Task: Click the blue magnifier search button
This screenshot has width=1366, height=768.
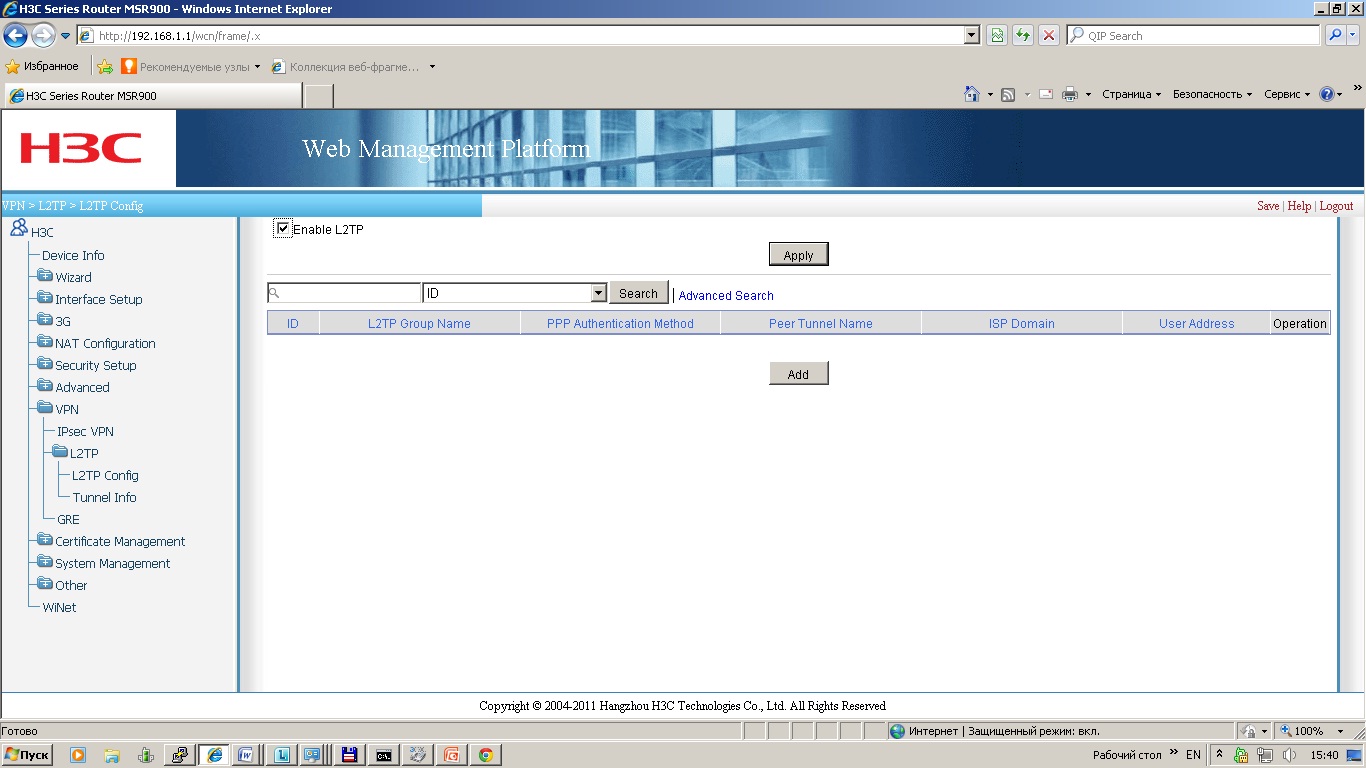Action: point(1335,36)
